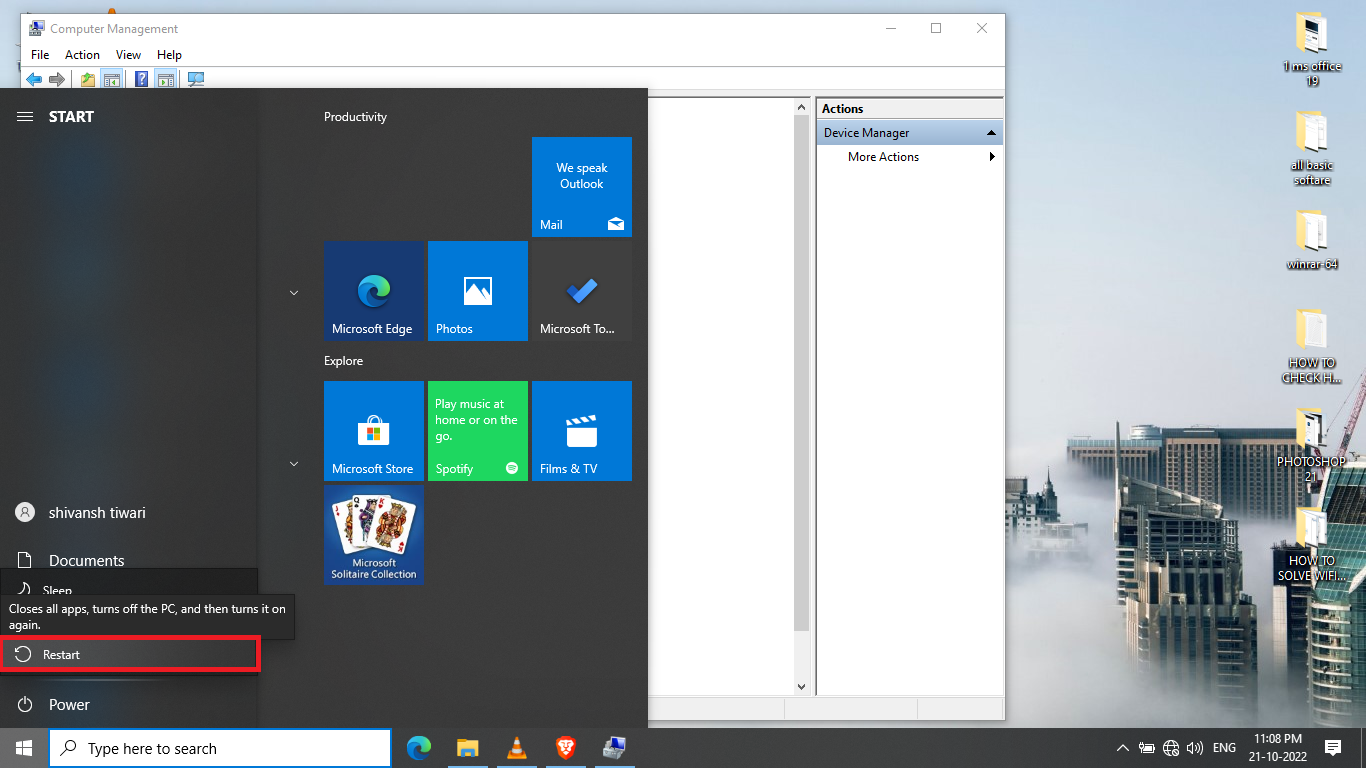Viewport: 1366px width, 768px height.
Task: Click the Forward arrow in Computer Management toolbar
Action: coord(57,79)
